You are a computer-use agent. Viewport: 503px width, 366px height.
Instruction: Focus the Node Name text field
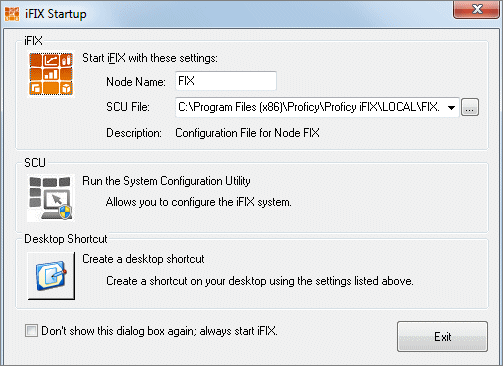(x=226, y=81)
